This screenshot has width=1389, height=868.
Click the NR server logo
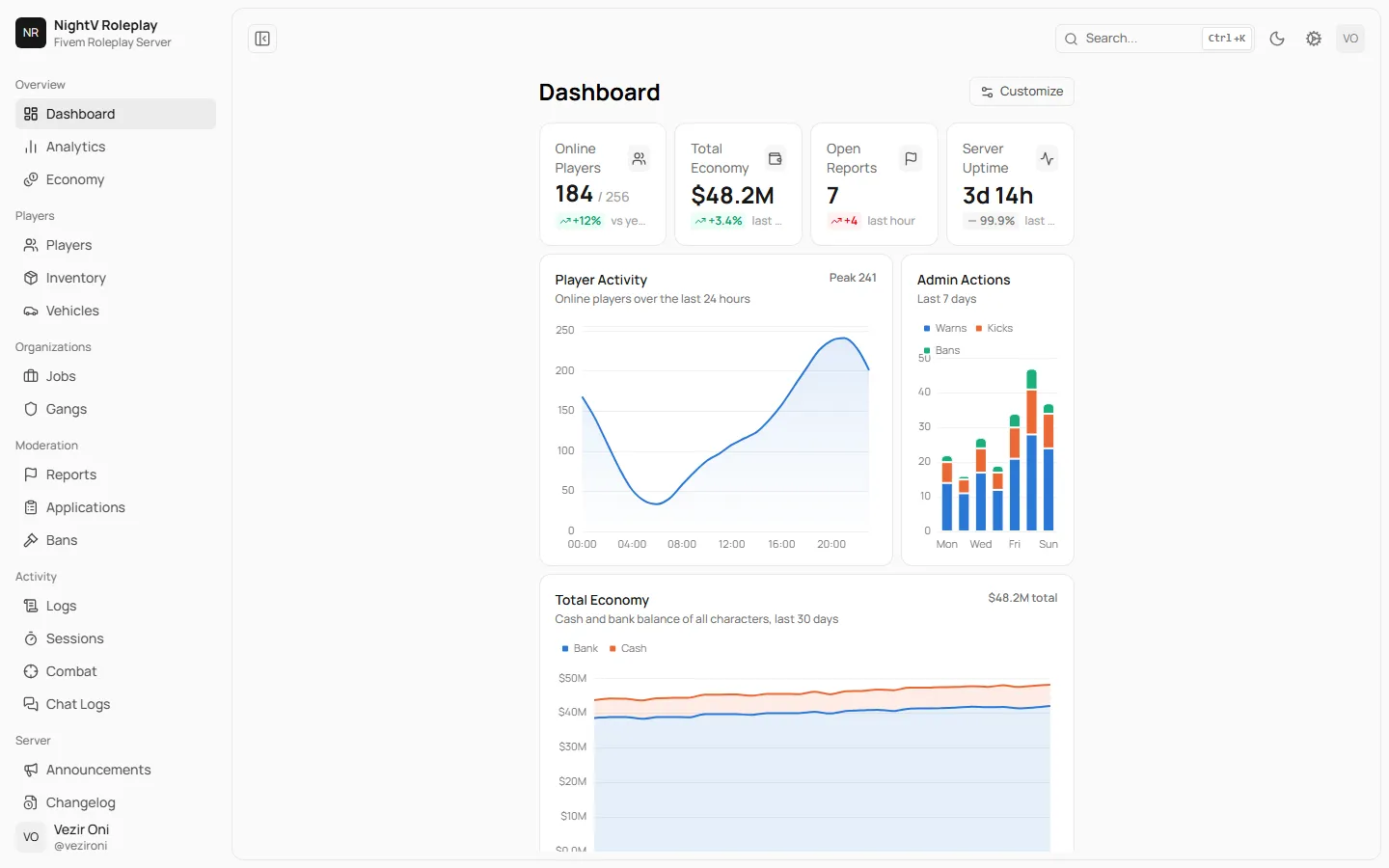(x=31, y=33)
